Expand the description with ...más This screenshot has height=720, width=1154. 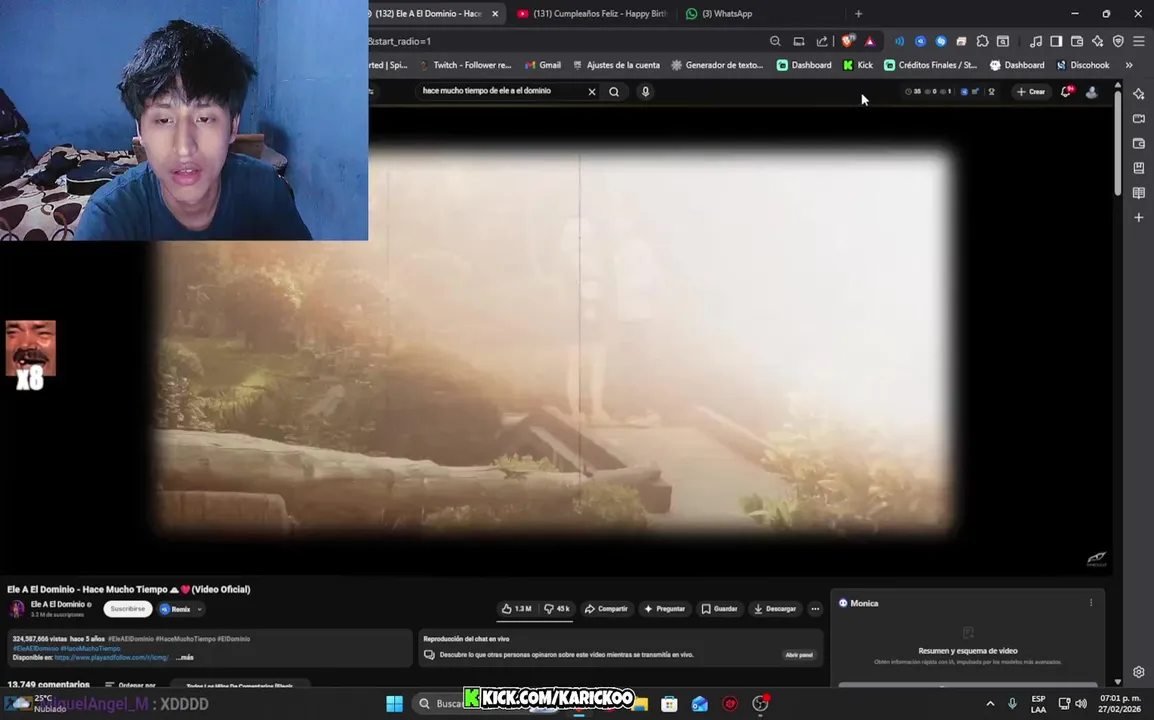click(185, 657)
